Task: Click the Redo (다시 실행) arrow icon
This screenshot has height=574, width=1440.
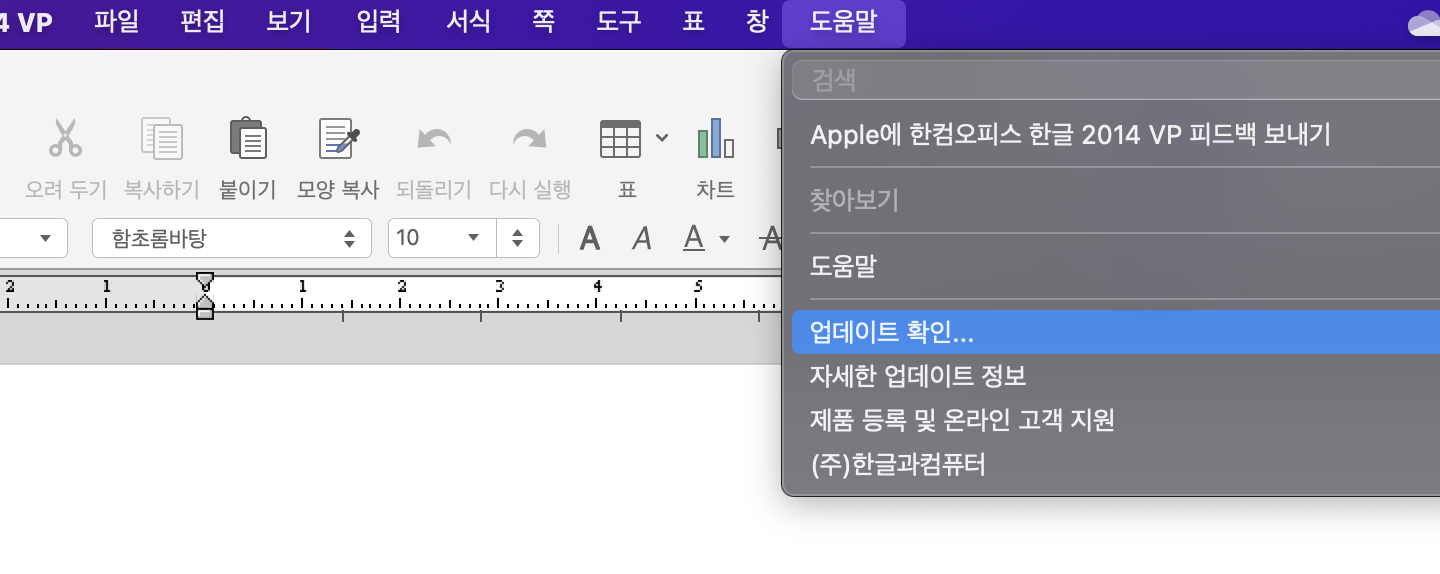Action: coord(529,139)
